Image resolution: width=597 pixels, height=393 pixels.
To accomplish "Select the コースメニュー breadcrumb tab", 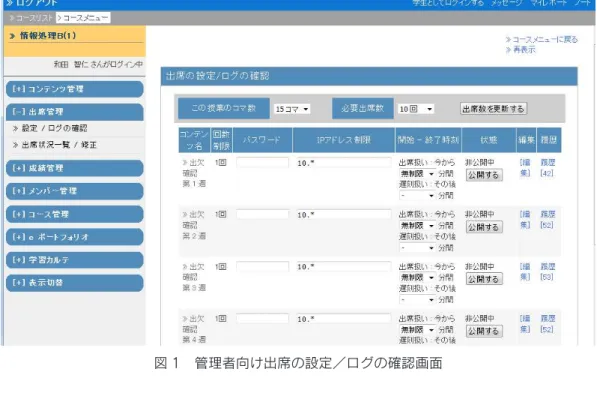I will [x=83, y=18].
